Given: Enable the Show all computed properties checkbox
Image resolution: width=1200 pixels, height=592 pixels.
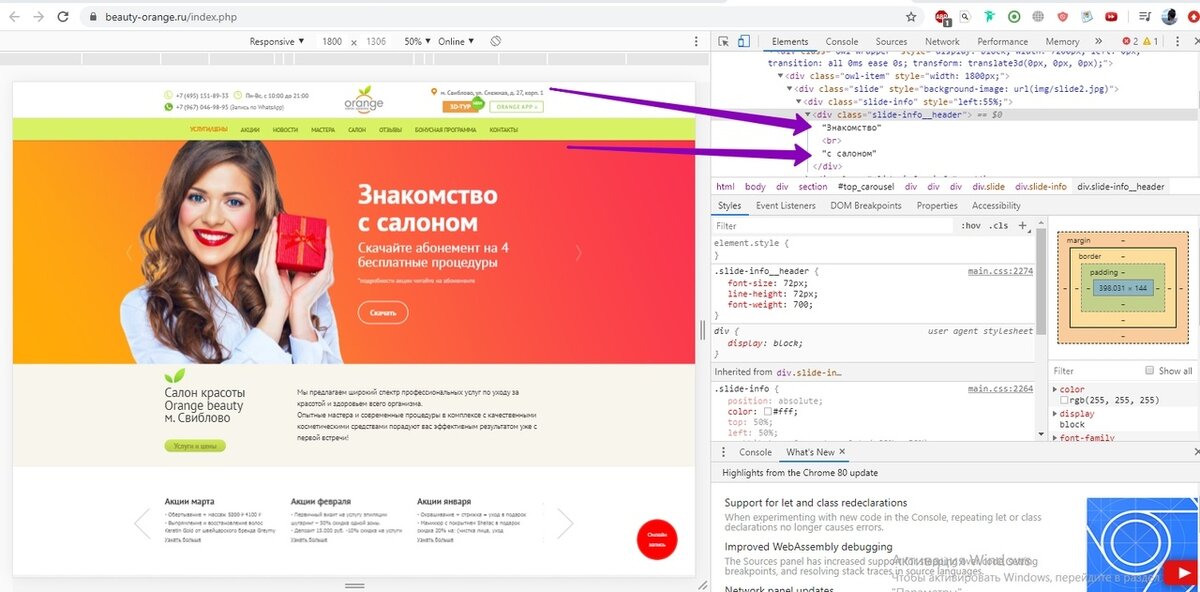Looking at the screenshot, I should [1149, 371].
